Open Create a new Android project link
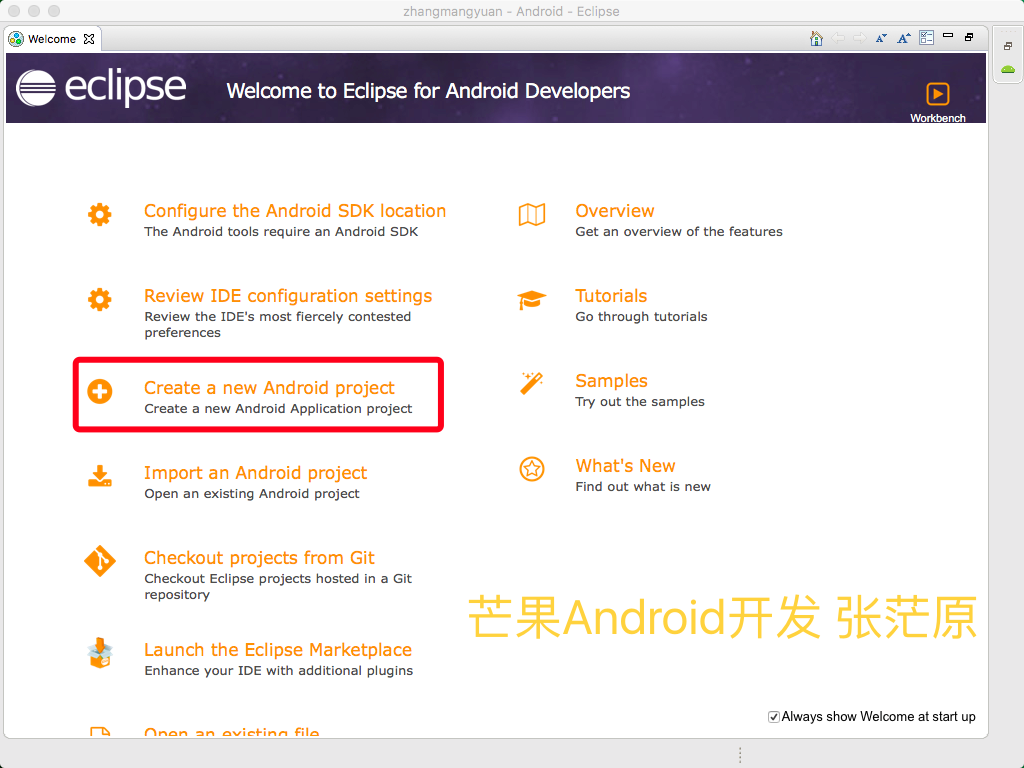 (x=269, y=388)
